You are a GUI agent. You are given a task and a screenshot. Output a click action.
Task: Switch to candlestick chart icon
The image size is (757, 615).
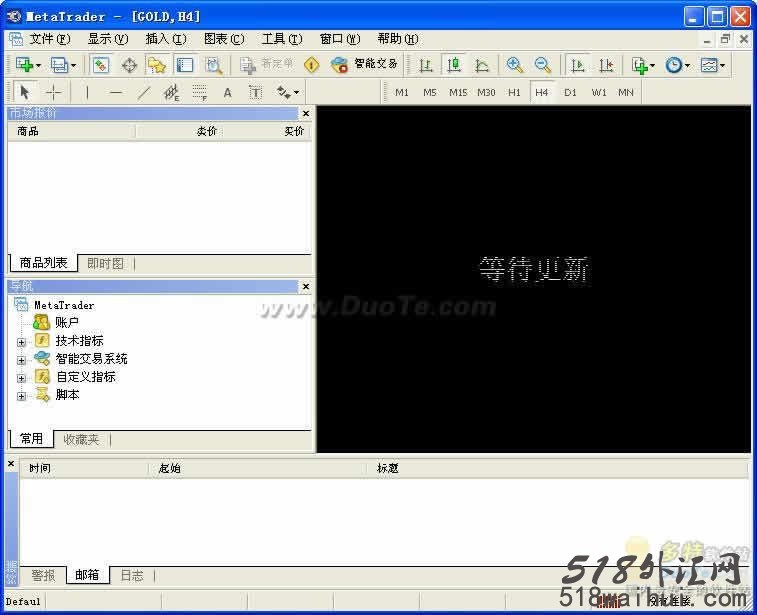(x=453, y=65)
